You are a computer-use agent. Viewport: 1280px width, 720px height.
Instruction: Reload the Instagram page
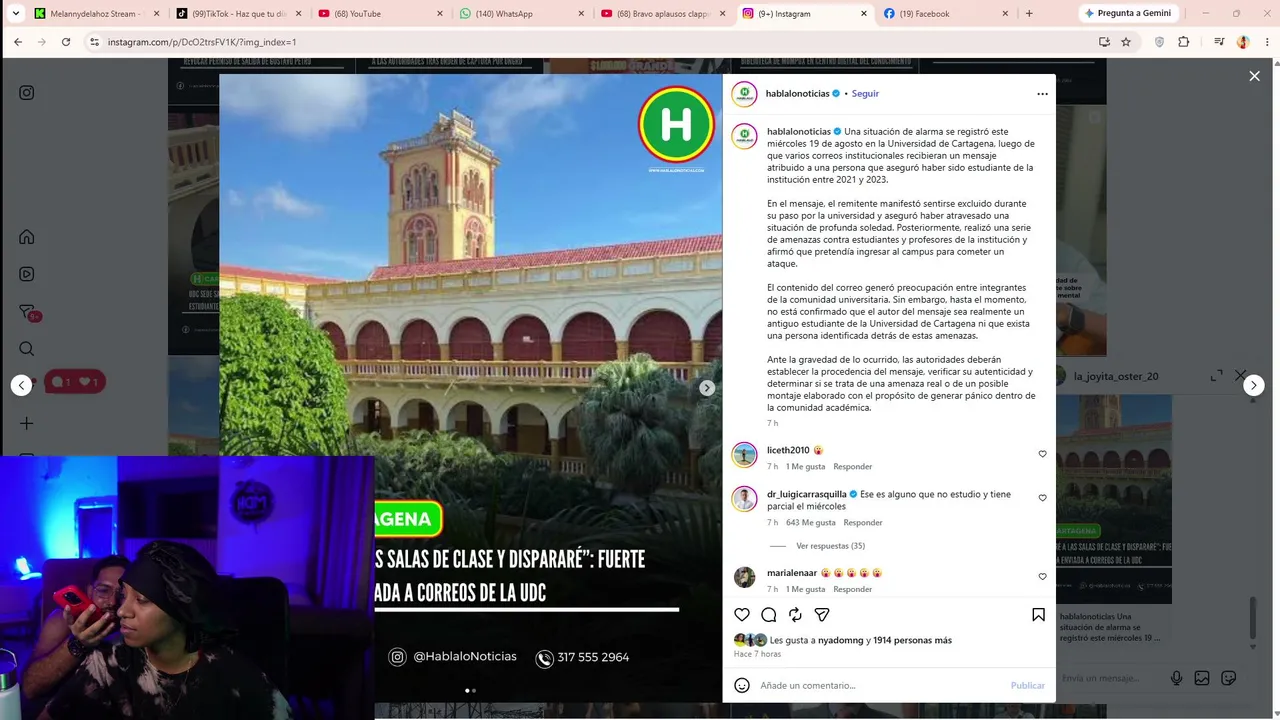[66, 42]
